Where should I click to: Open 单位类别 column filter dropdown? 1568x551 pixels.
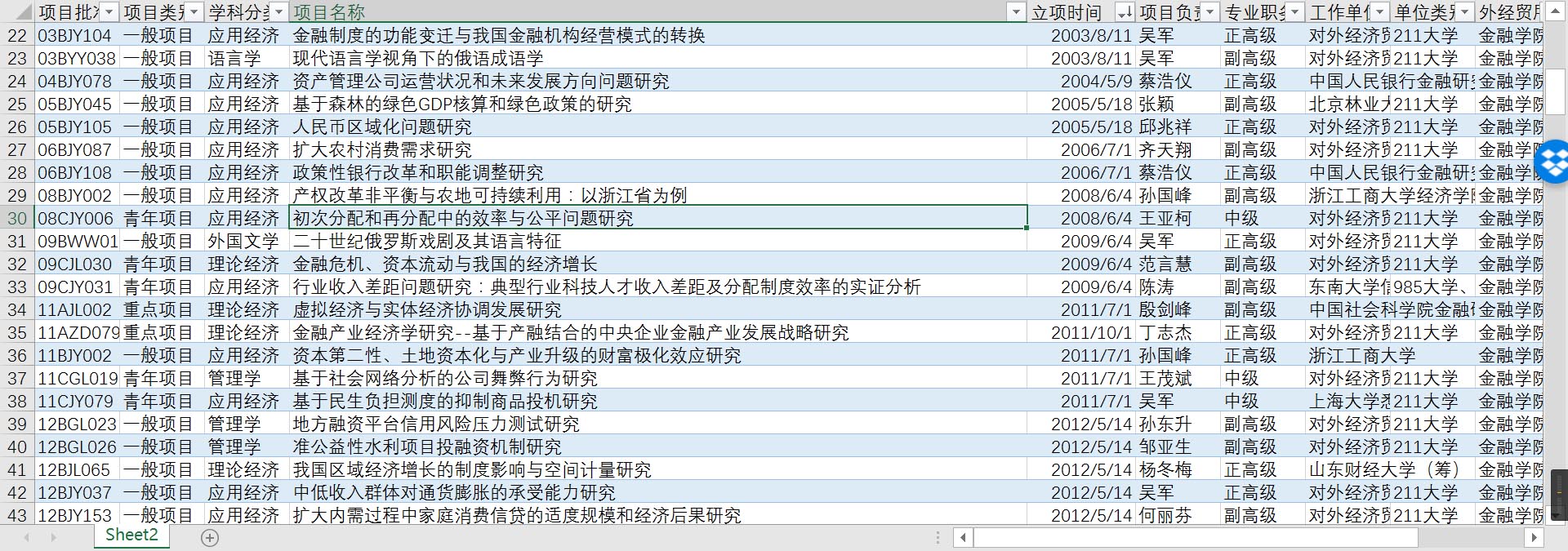pos(1464,11)
